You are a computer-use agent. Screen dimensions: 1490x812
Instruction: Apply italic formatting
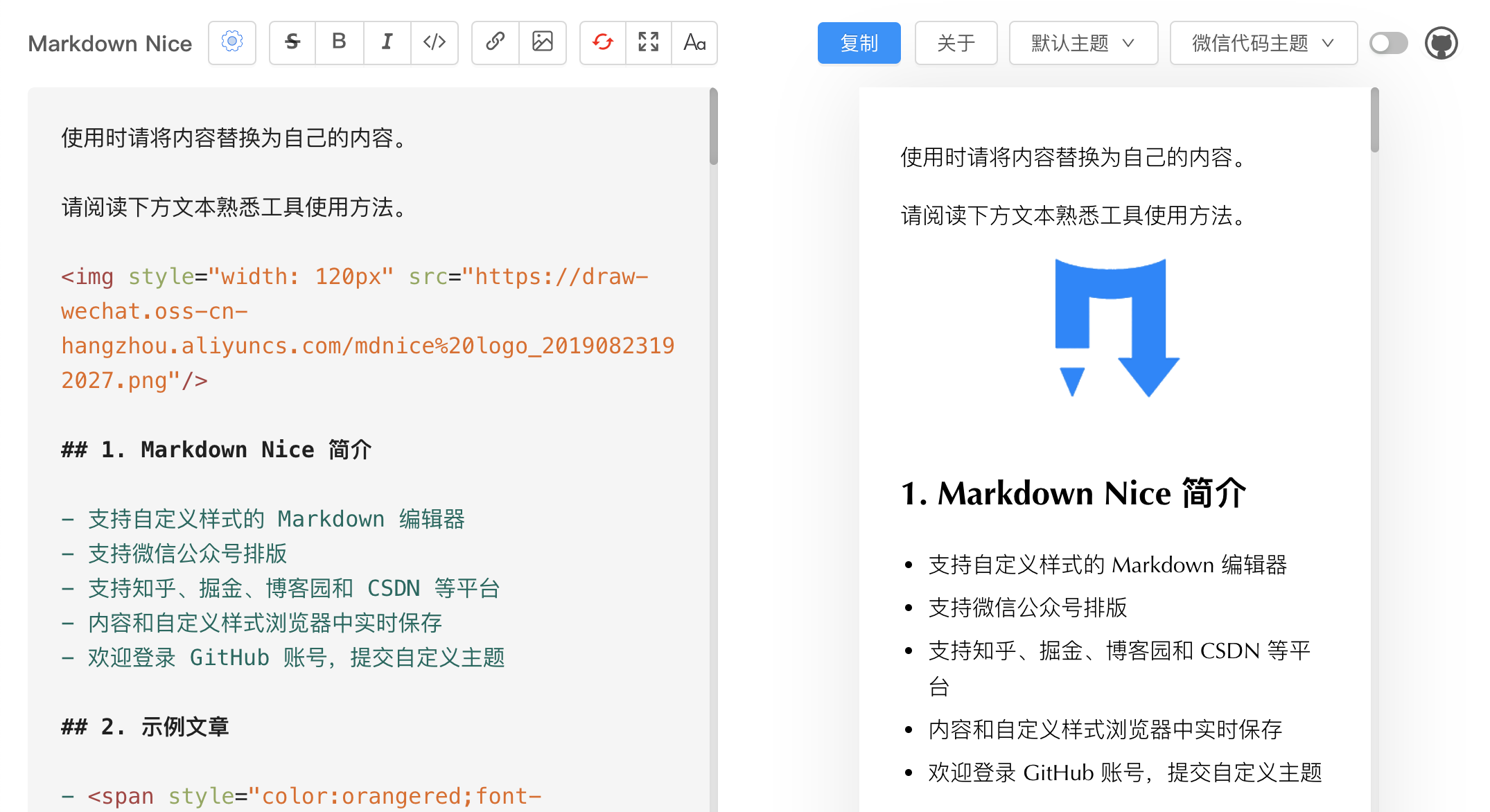[387, 42]
